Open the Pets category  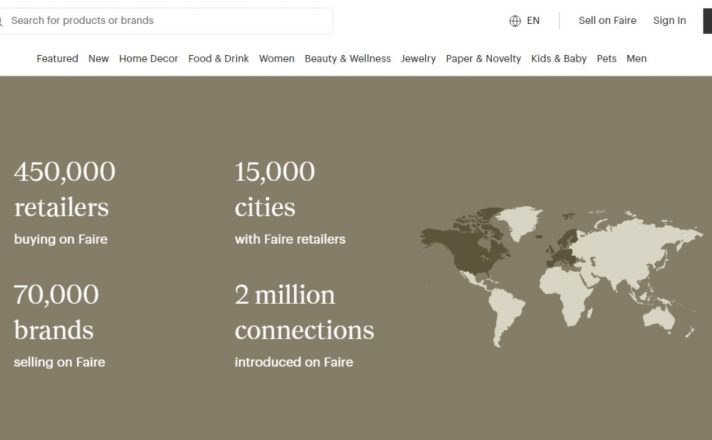[x=606, y=59]
